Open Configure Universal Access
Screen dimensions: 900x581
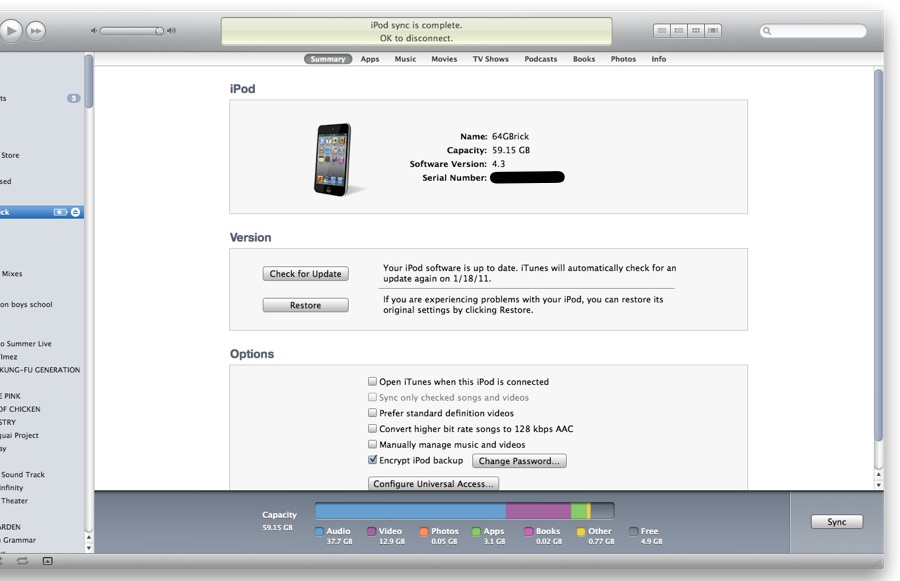(x=433, y=483)
